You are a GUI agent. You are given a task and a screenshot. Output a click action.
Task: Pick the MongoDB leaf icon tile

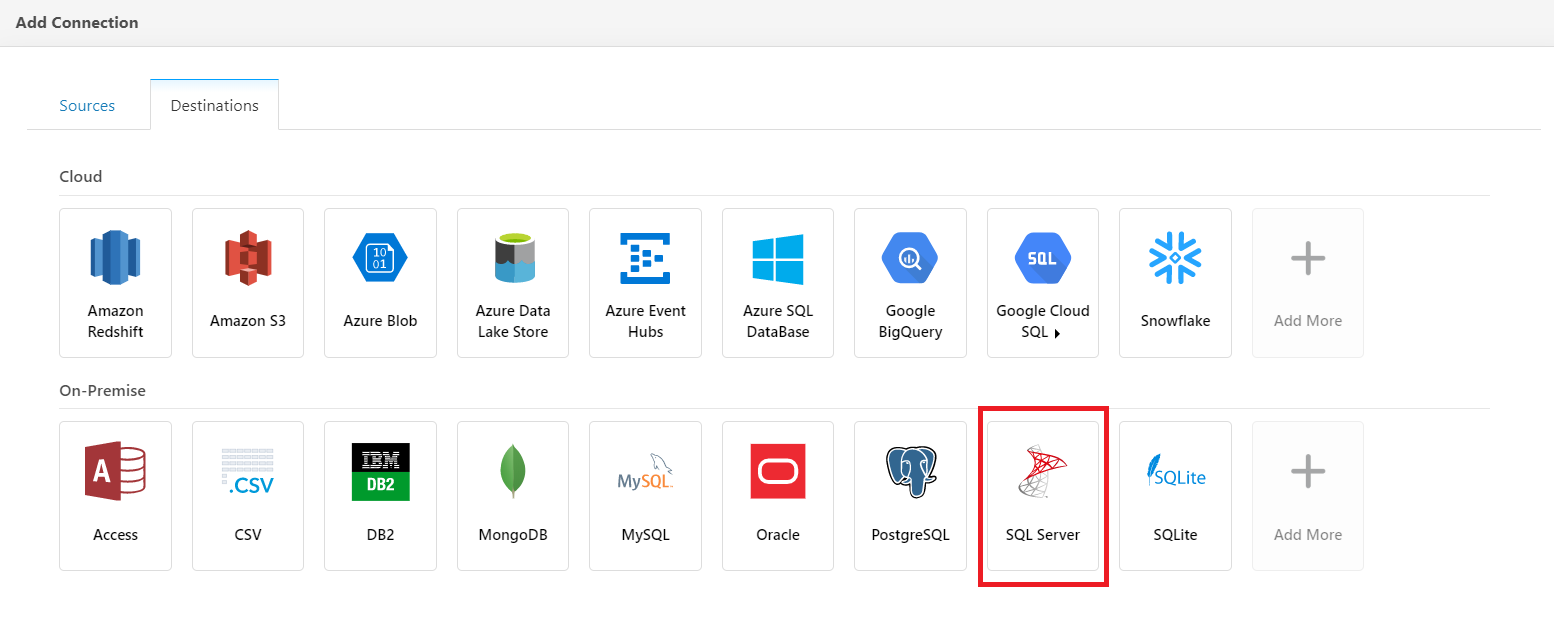(x=513, y=471)
